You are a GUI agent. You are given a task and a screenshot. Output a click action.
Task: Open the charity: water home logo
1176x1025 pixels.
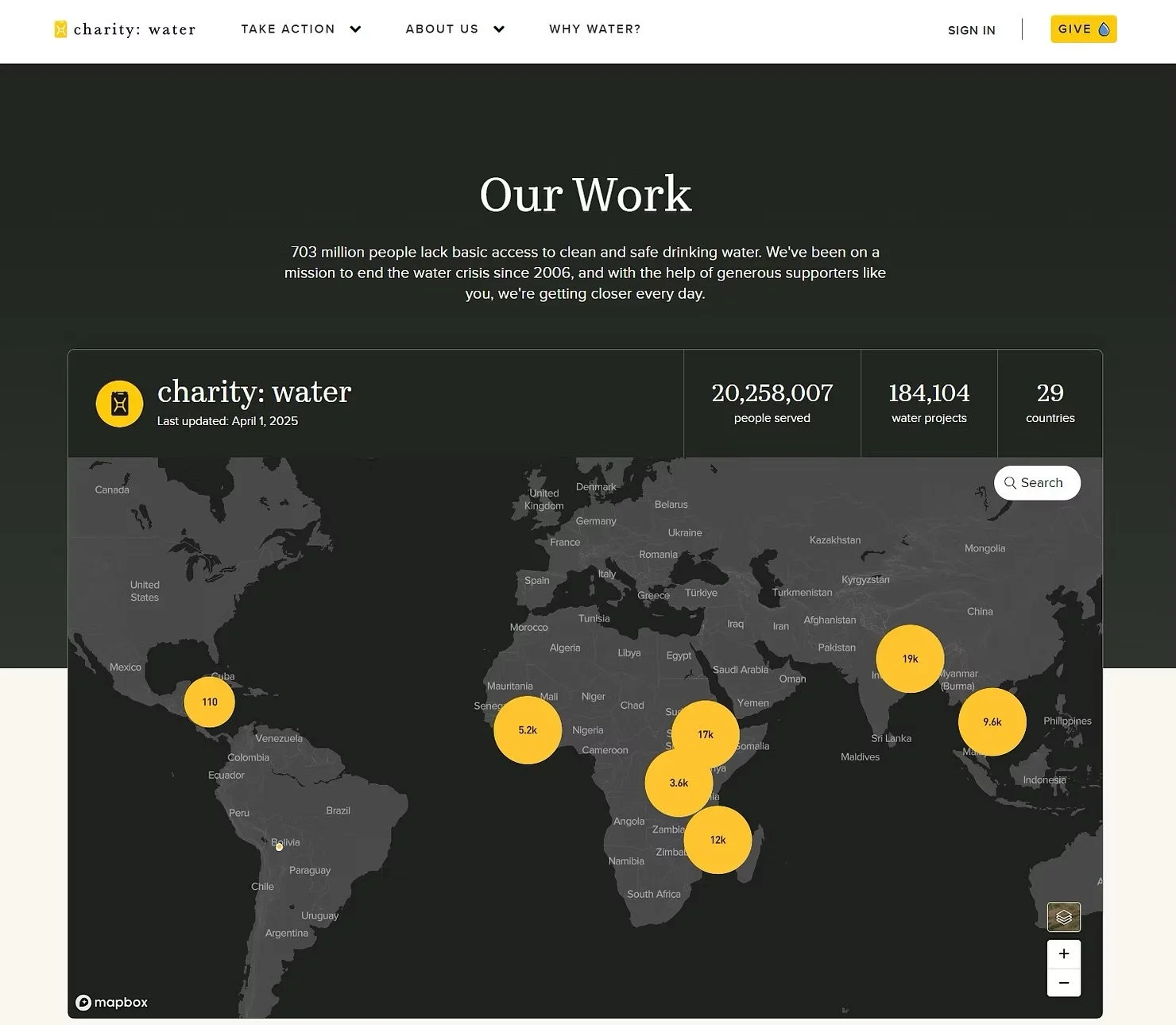click(125, 29)
